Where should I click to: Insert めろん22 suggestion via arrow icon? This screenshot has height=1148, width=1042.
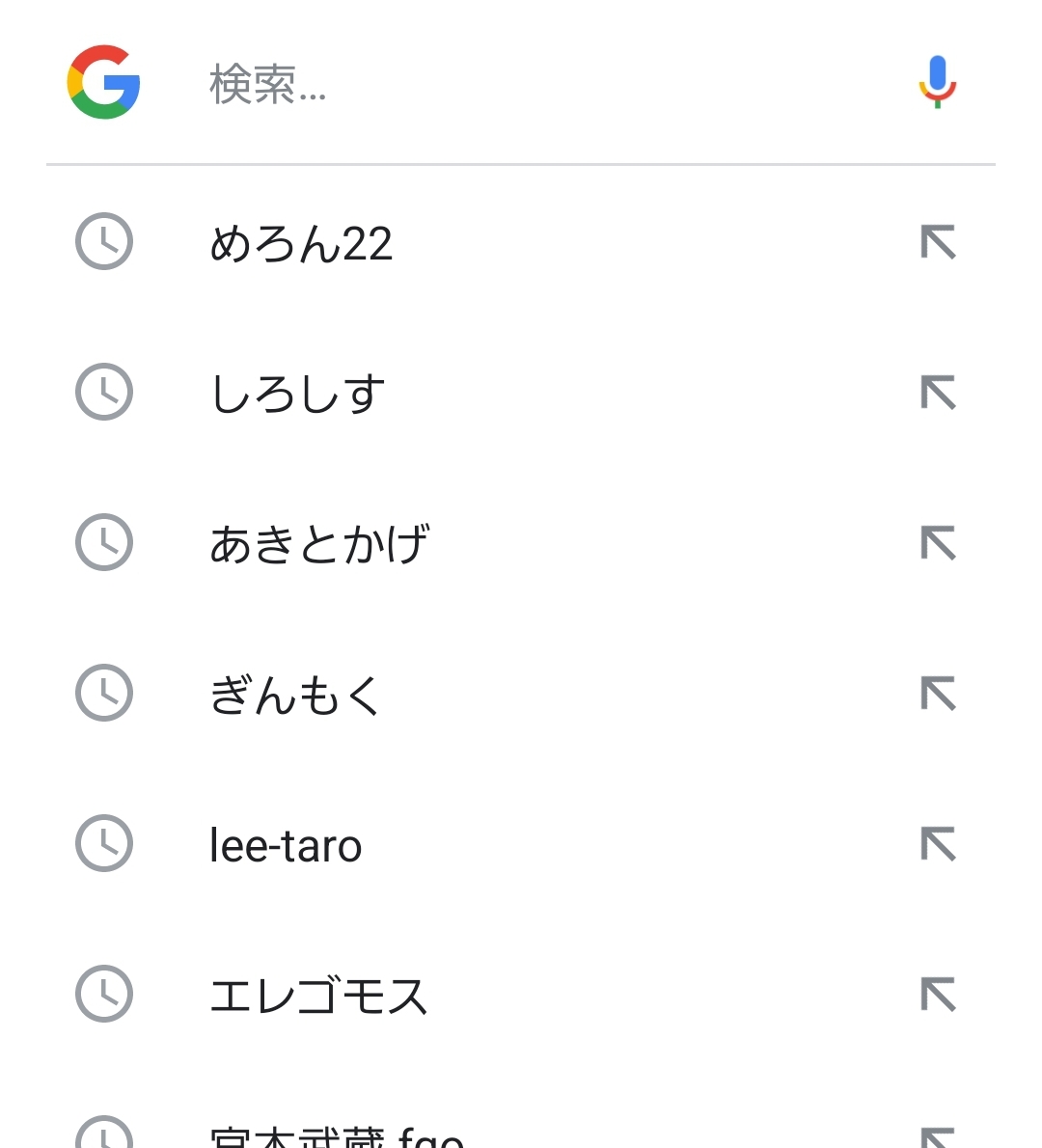(x=938, y=242)
